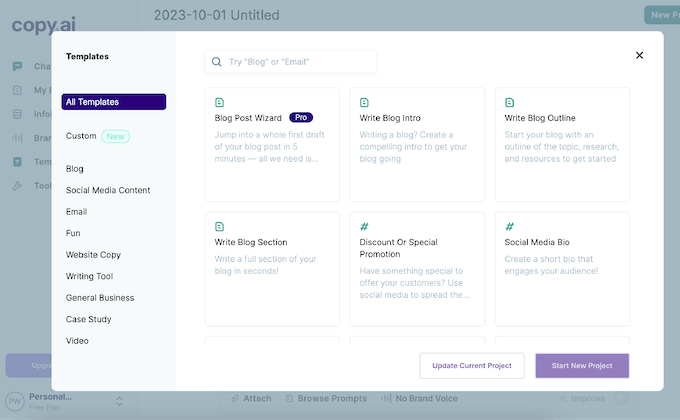
Task: Click the Templates heading text
Action: pyautogui.click(x=87, y=56)
